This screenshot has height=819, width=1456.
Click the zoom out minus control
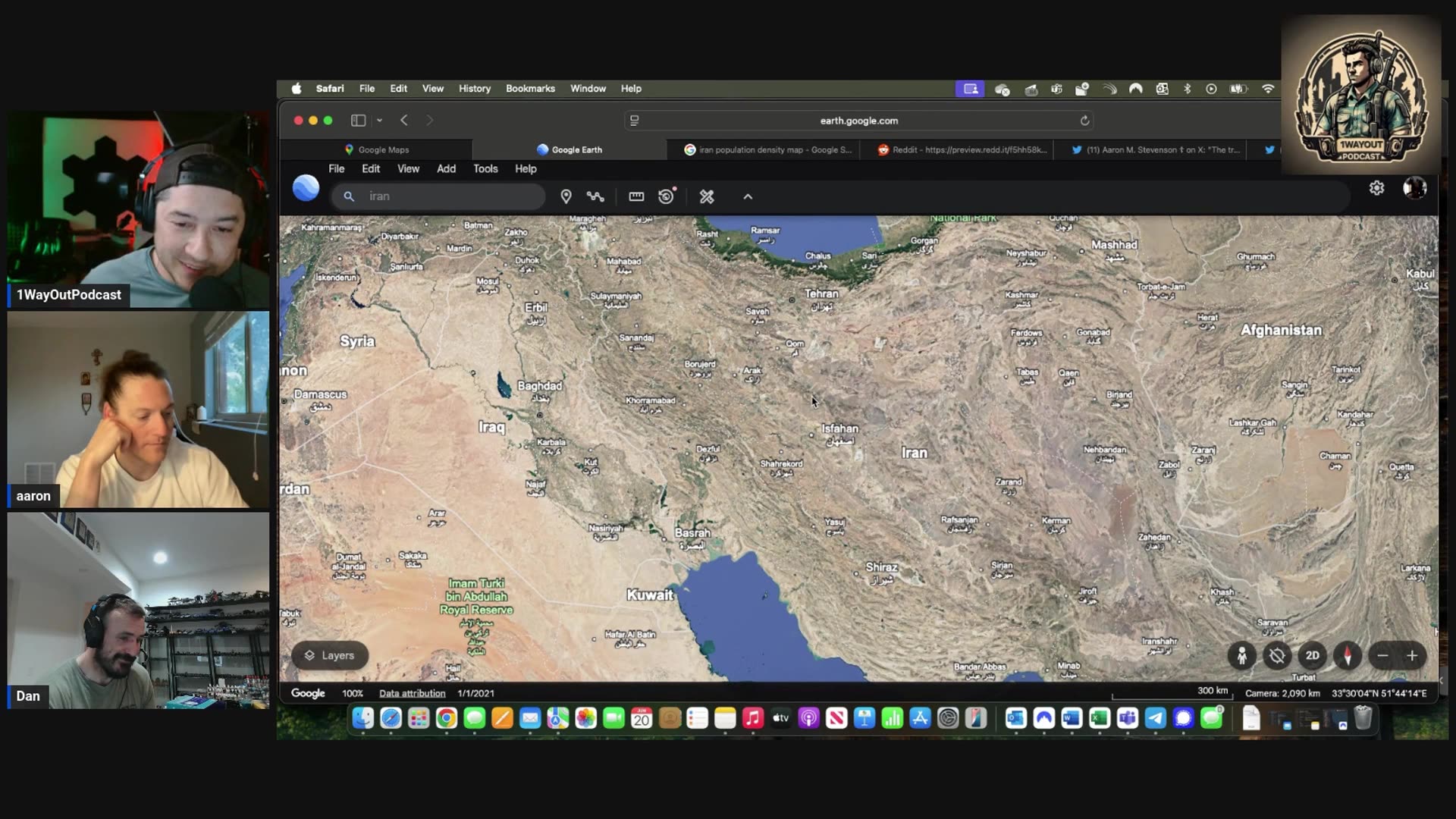click(1383, 656)
